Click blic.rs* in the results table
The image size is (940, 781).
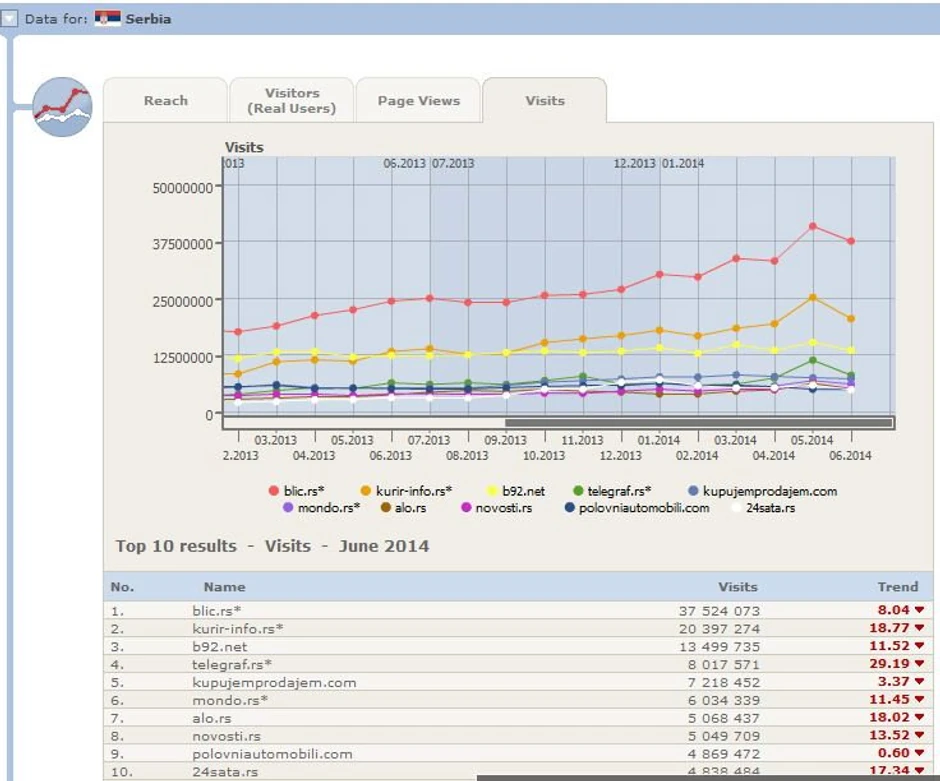coord(217,610)
